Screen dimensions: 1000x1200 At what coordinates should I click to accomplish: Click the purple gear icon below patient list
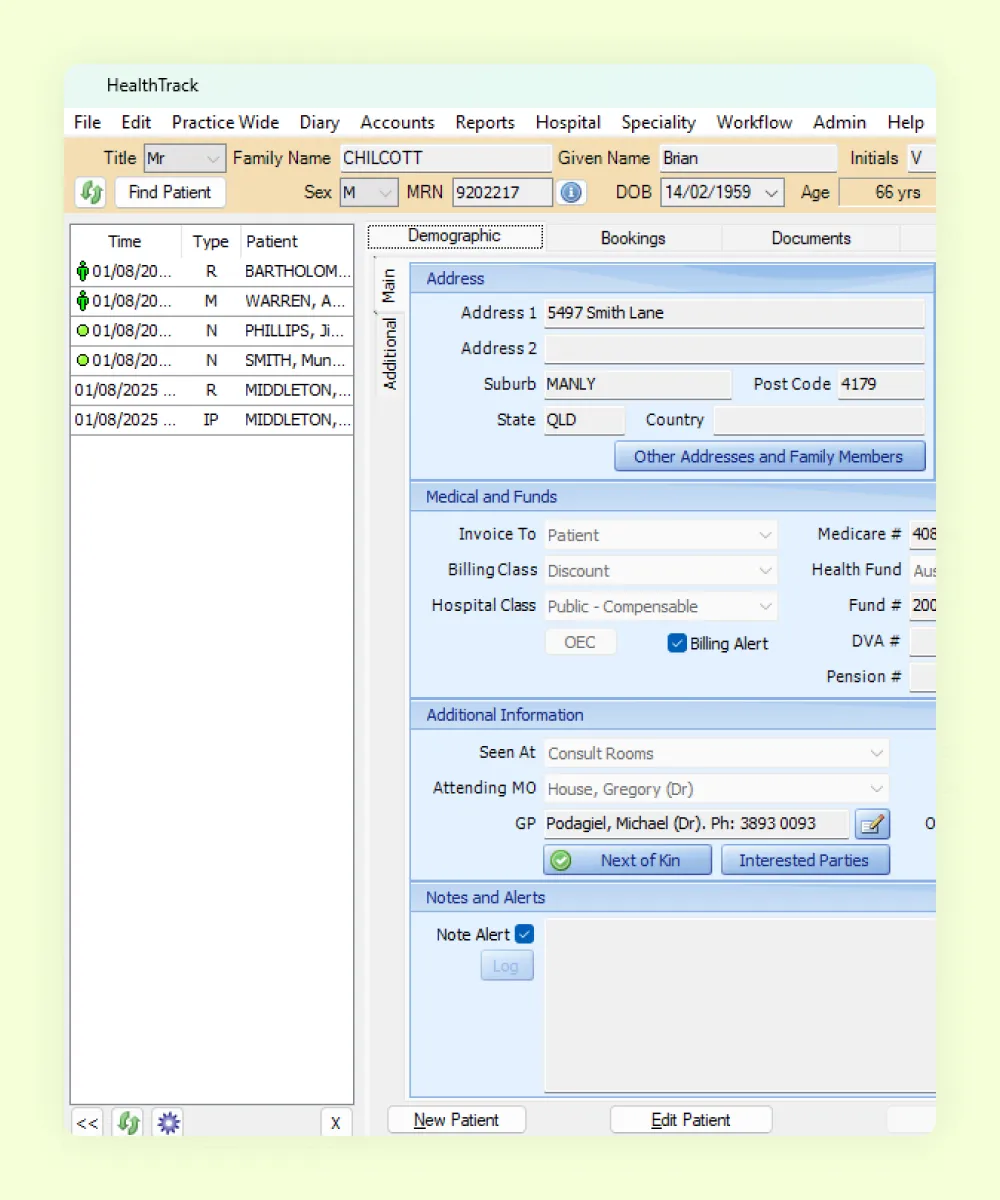(168, 1123)
